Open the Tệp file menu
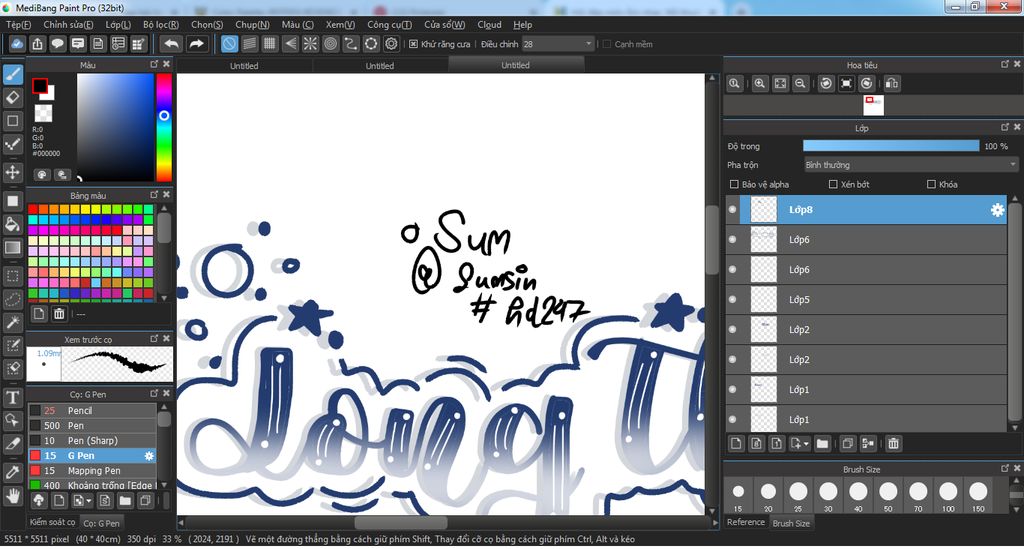Screen dimensions: 1024x549 point(18,25)
